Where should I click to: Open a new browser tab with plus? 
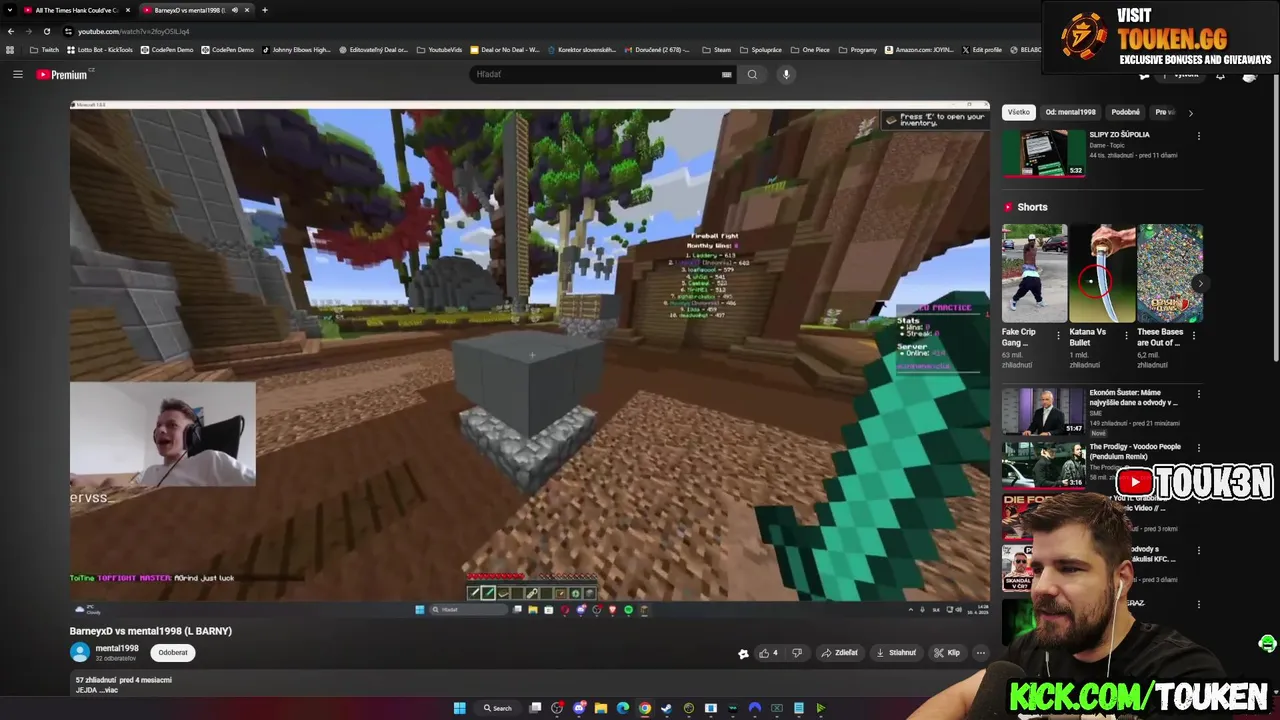click(264, 10)
